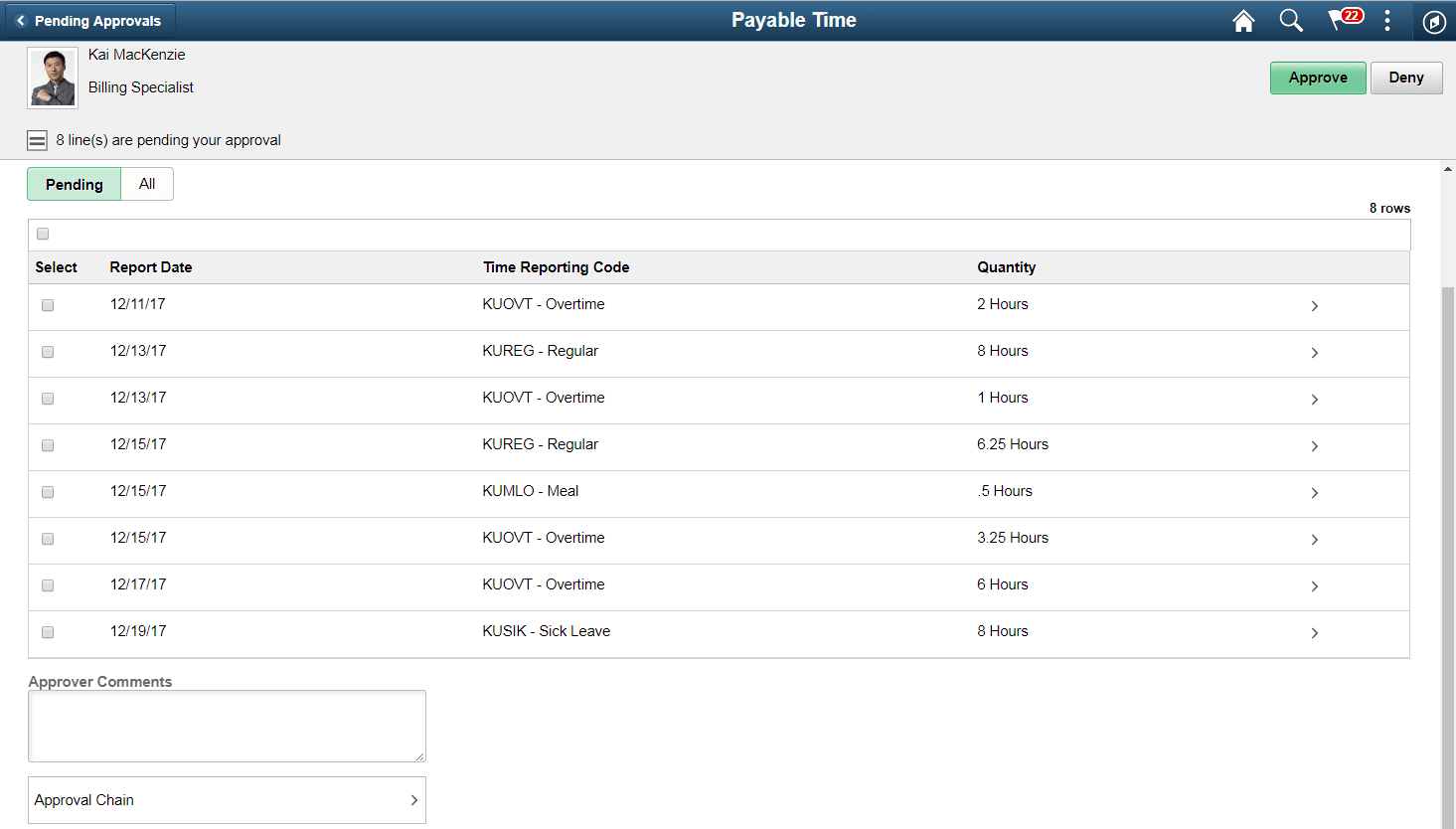Image resolution: width=1456 pixels, height=829 pixels.
Task: Approve the selected time entries
Action: pos(1318,78)
